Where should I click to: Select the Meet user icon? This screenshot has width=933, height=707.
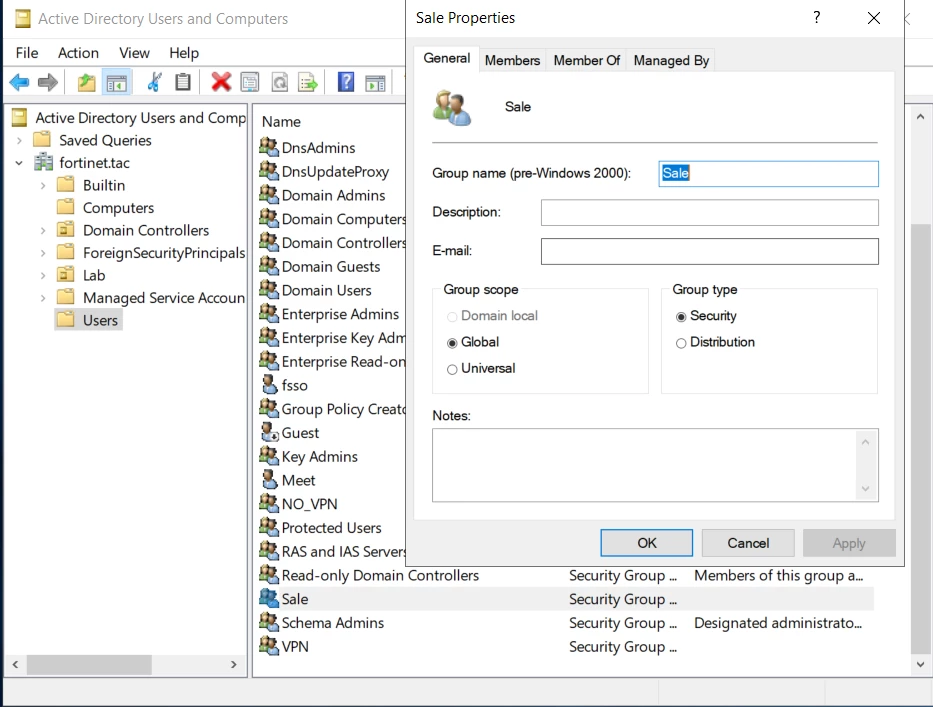(x=270, y=480)
